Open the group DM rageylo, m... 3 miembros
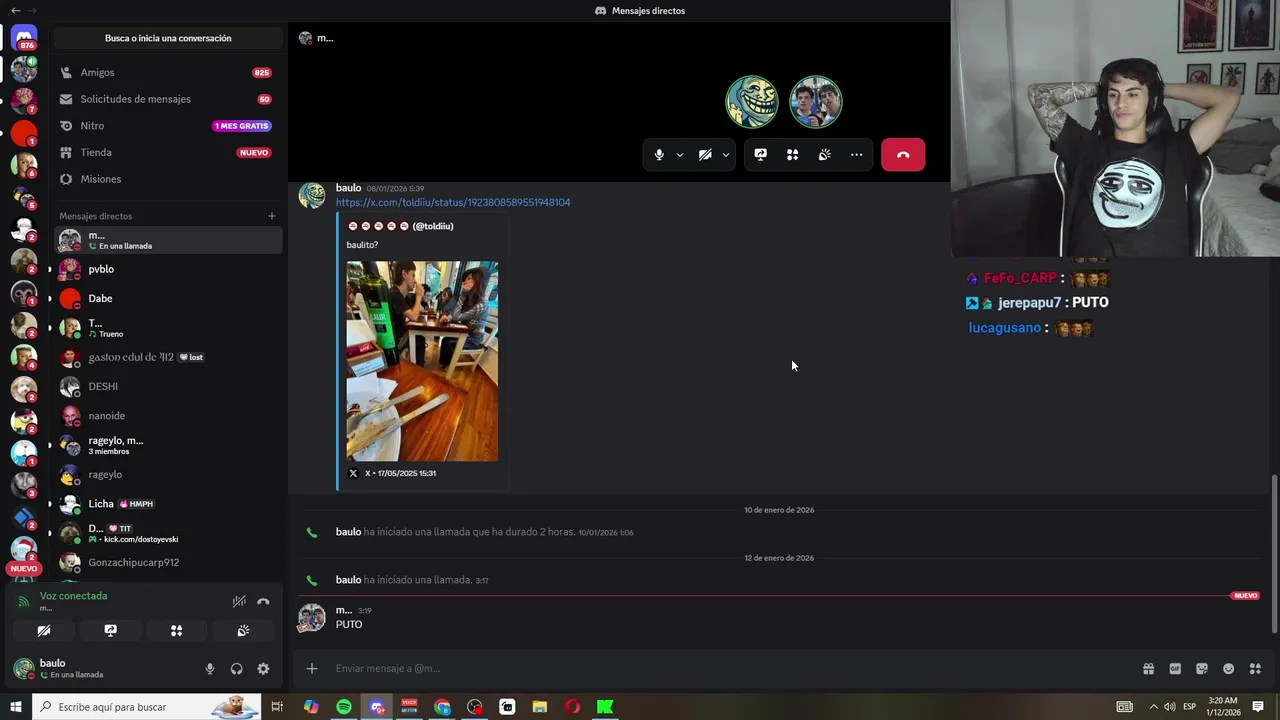Screen dimensions: 1280x720 pyautogui.click(x=168, y=445)
